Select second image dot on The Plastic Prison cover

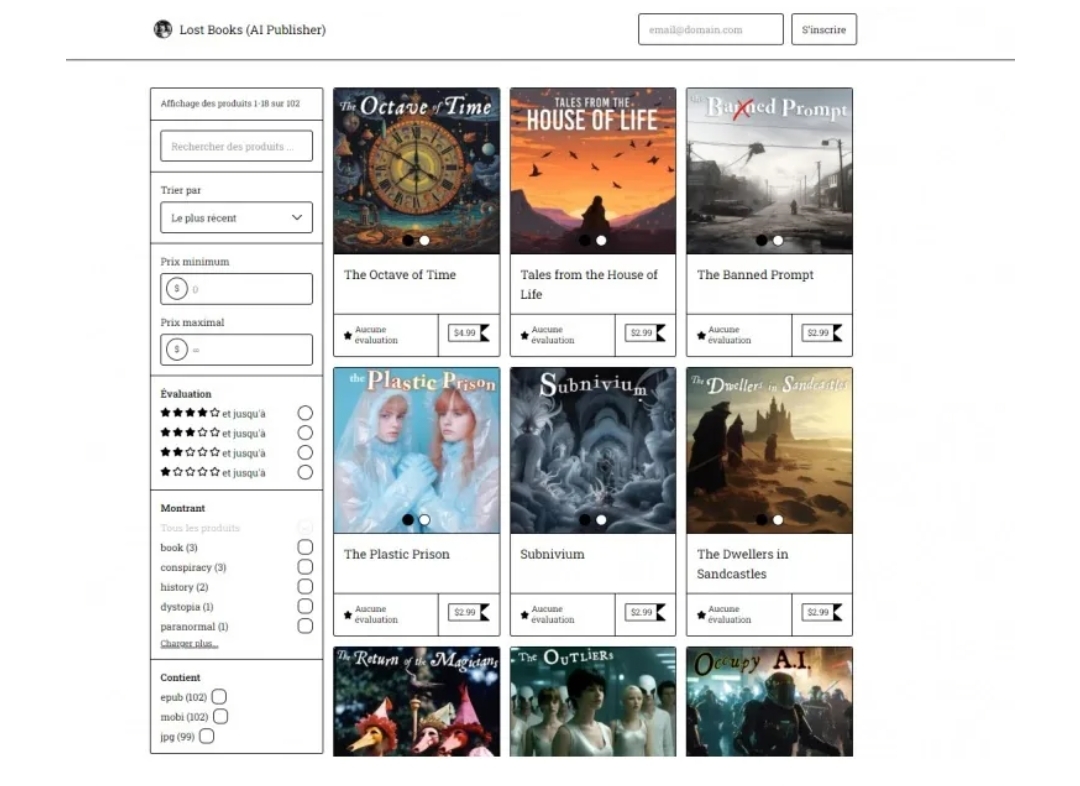point(425,520)
